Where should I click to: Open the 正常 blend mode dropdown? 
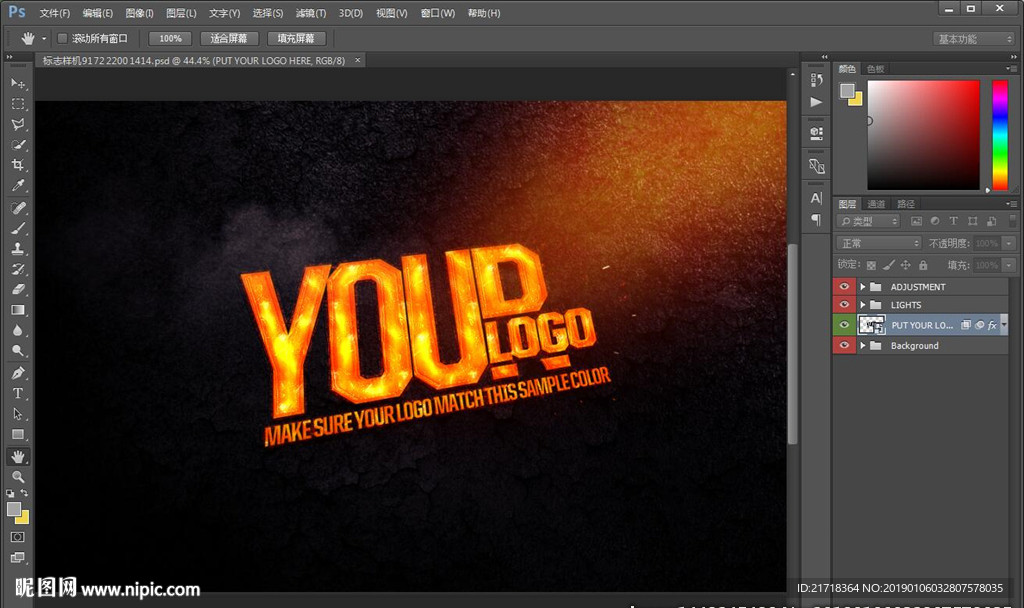click(879, 243)
